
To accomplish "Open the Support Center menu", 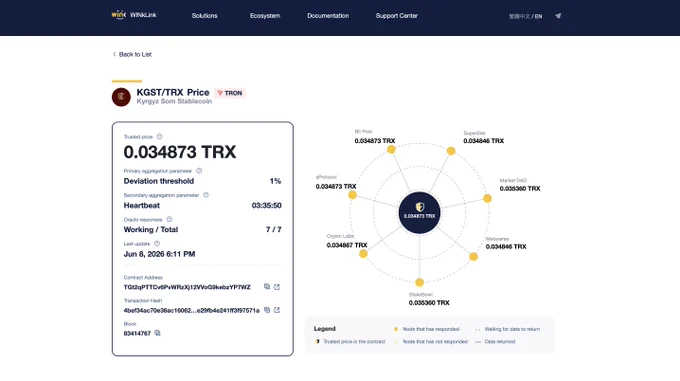I will (x=396, y=16).
